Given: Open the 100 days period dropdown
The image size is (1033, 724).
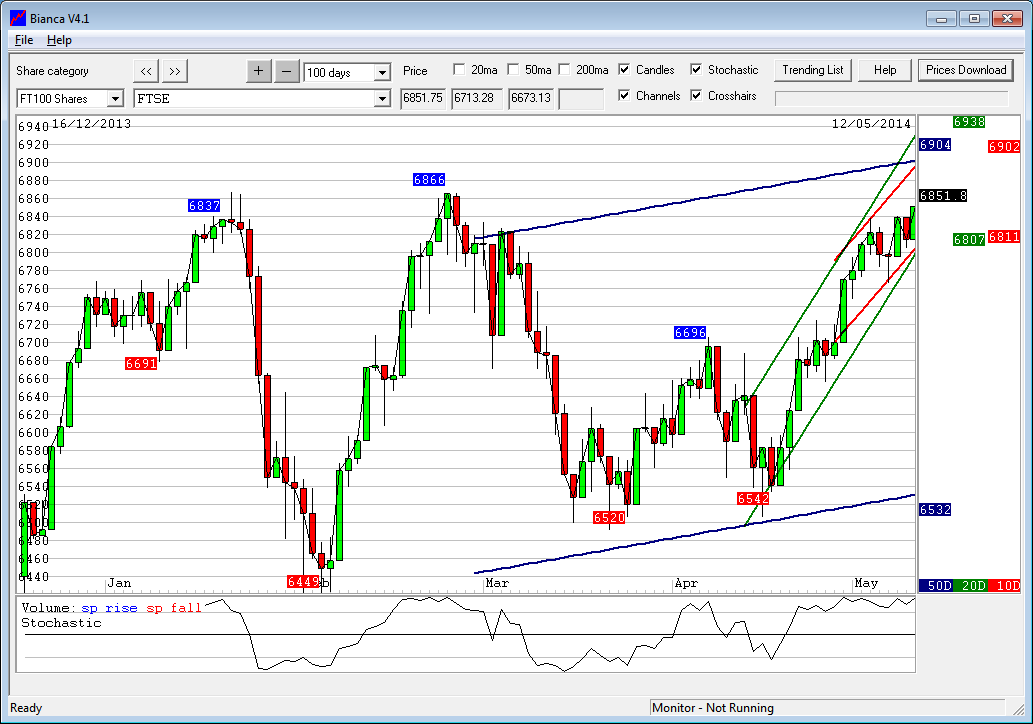Looking at the screenshot, I should coord(381,72).
